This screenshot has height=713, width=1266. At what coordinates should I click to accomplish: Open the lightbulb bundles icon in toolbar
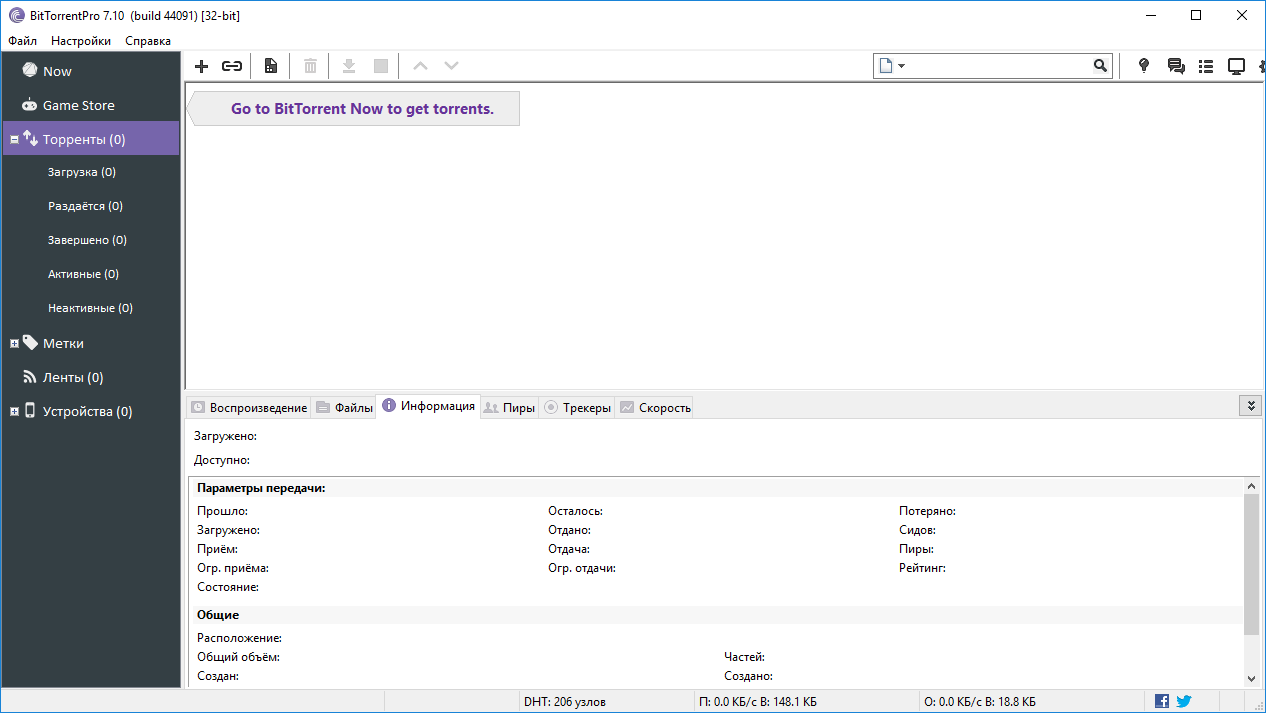pyautogui.click(x=1144, y=66)
